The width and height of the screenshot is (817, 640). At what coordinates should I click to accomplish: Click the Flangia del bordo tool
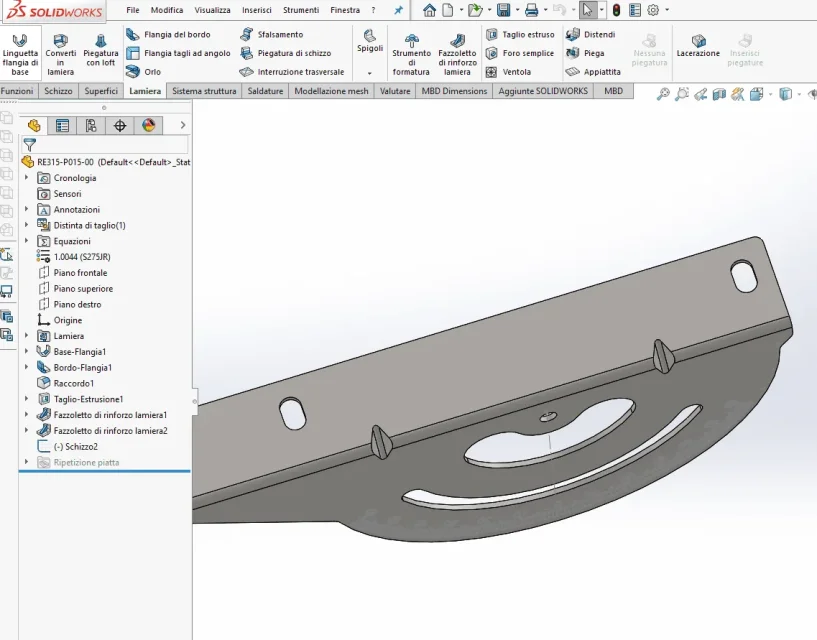168,34
